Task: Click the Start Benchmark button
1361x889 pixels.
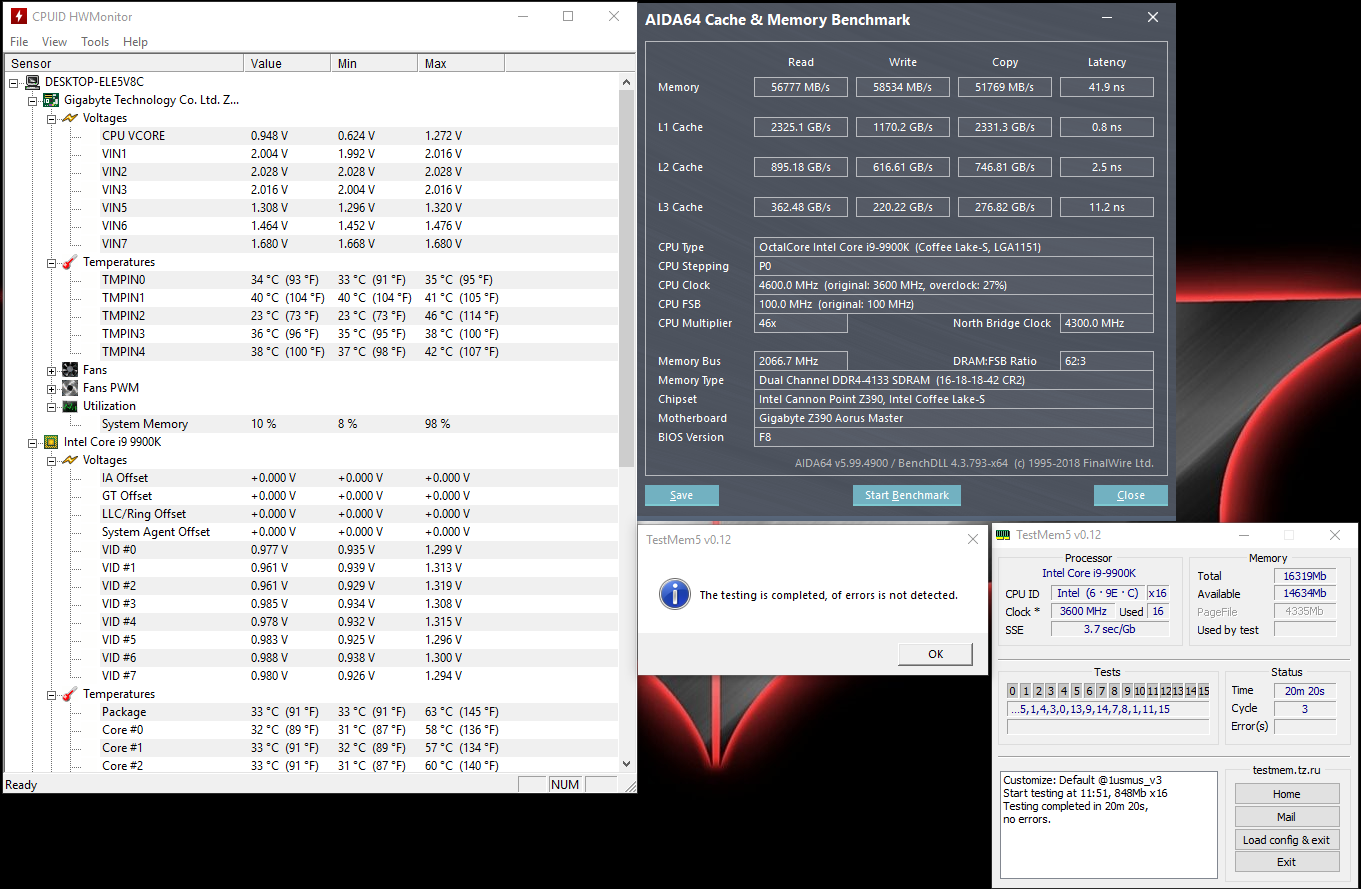Action: pyautogui.click(x=907, y=495)
